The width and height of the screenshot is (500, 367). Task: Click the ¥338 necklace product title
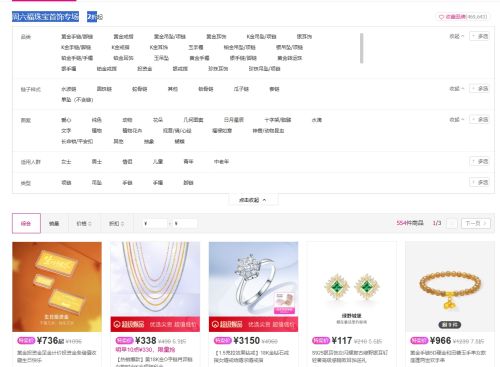155,362
